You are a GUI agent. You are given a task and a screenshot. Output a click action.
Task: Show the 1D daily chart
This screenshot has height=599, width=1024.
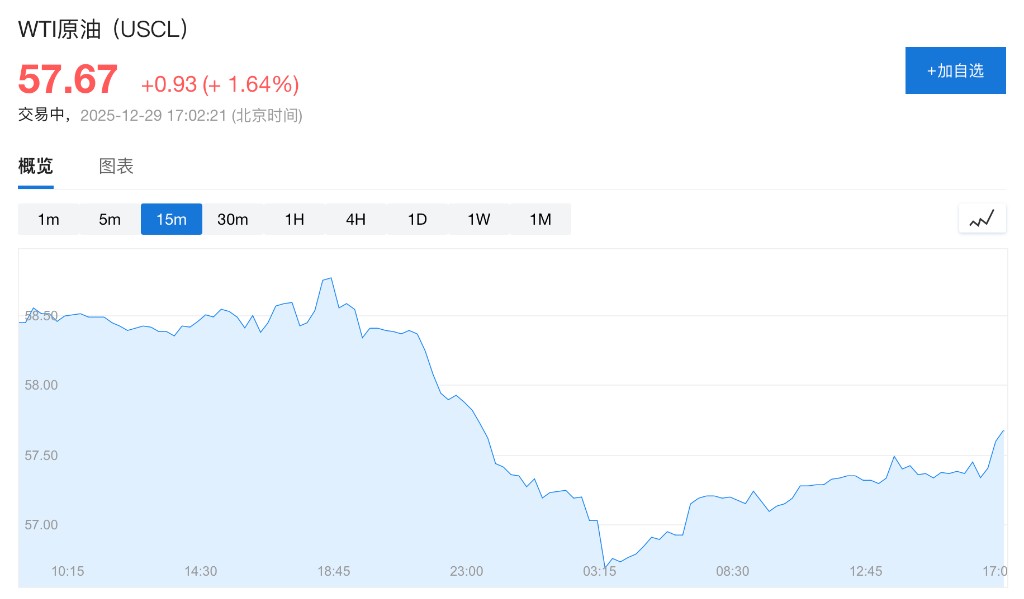coord(417,219)
